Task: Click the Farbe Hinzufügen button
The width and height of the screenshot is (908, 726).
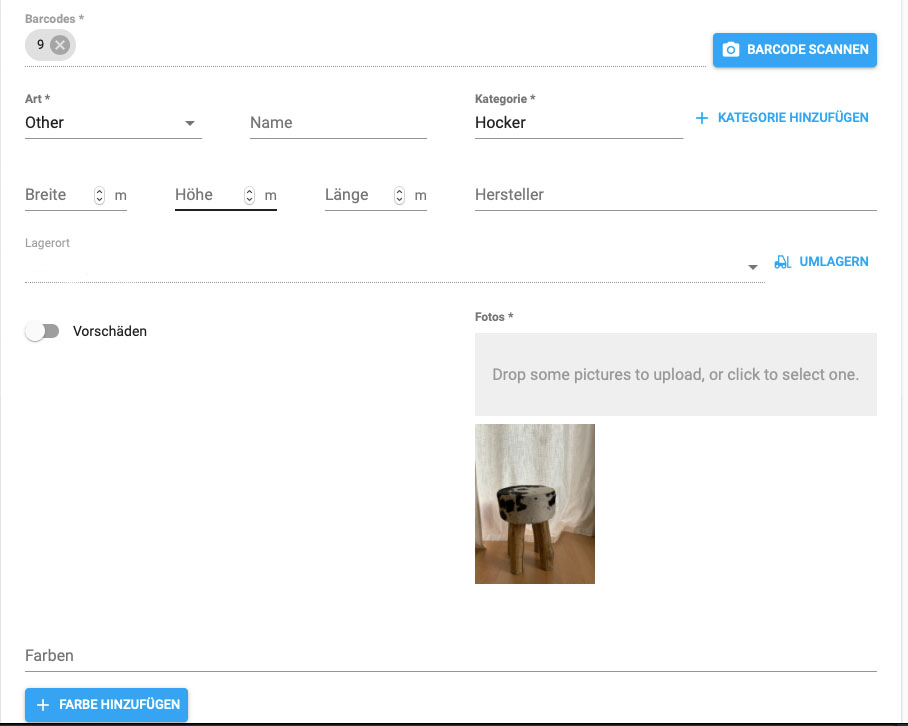Action: [107, 705]
